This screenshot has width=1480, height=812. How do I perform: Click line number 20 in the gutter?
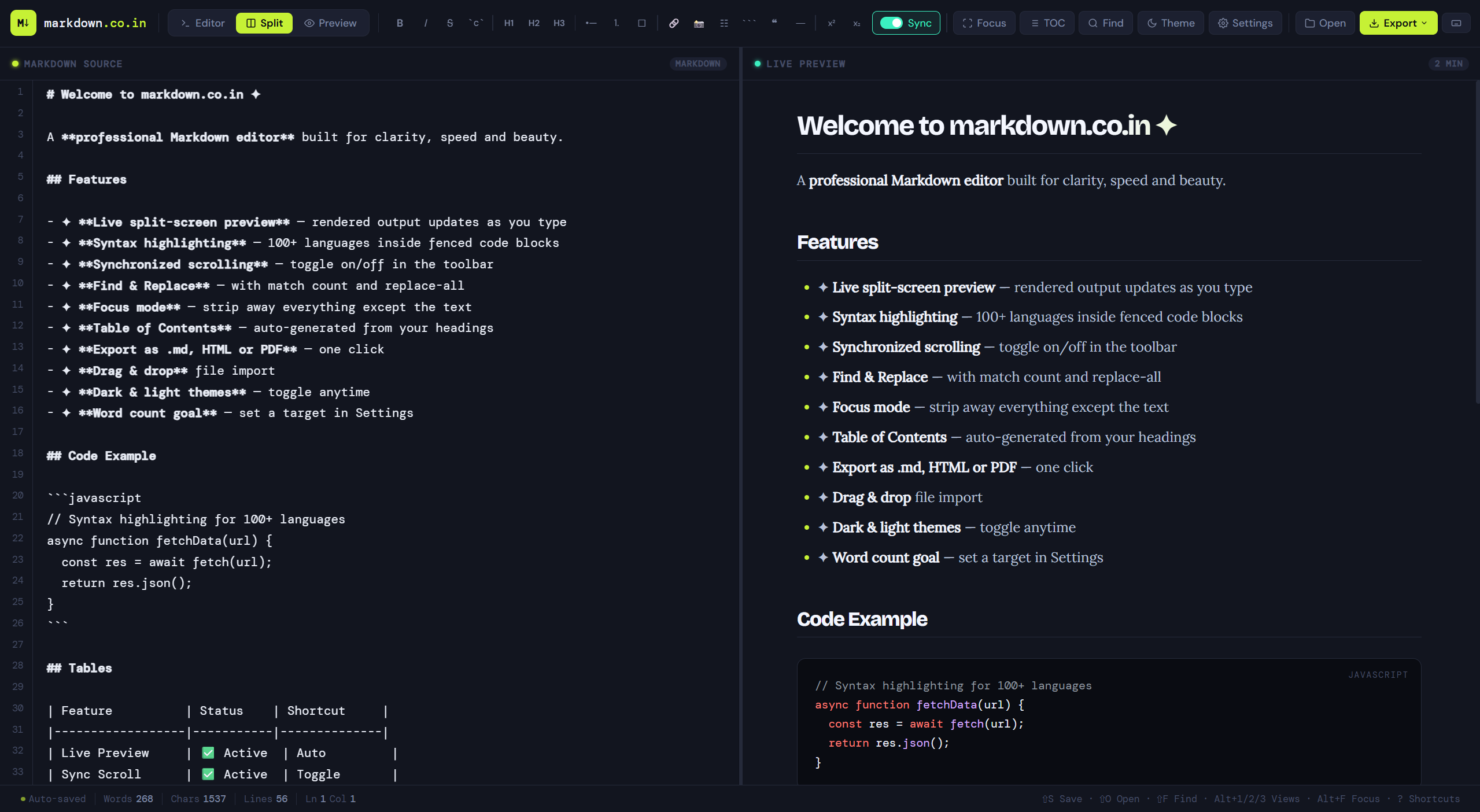18,495
